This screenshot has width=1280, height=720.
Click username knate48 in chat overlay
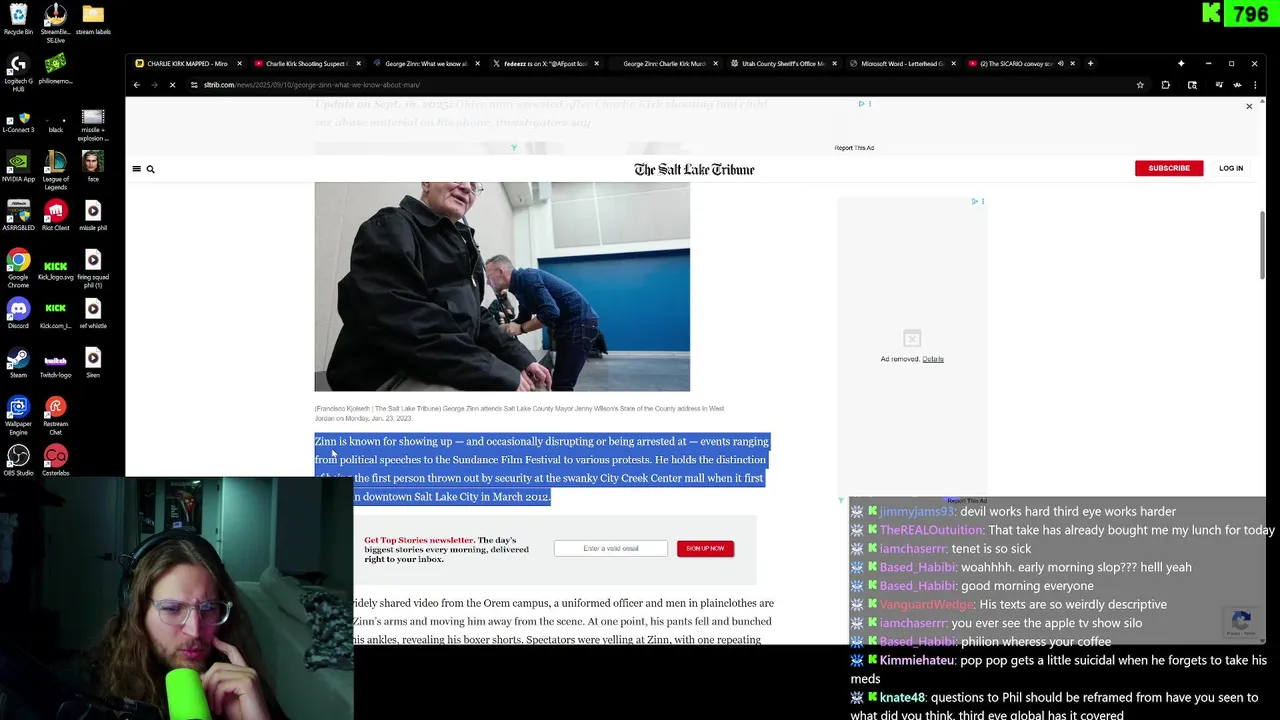pos(902,697)
